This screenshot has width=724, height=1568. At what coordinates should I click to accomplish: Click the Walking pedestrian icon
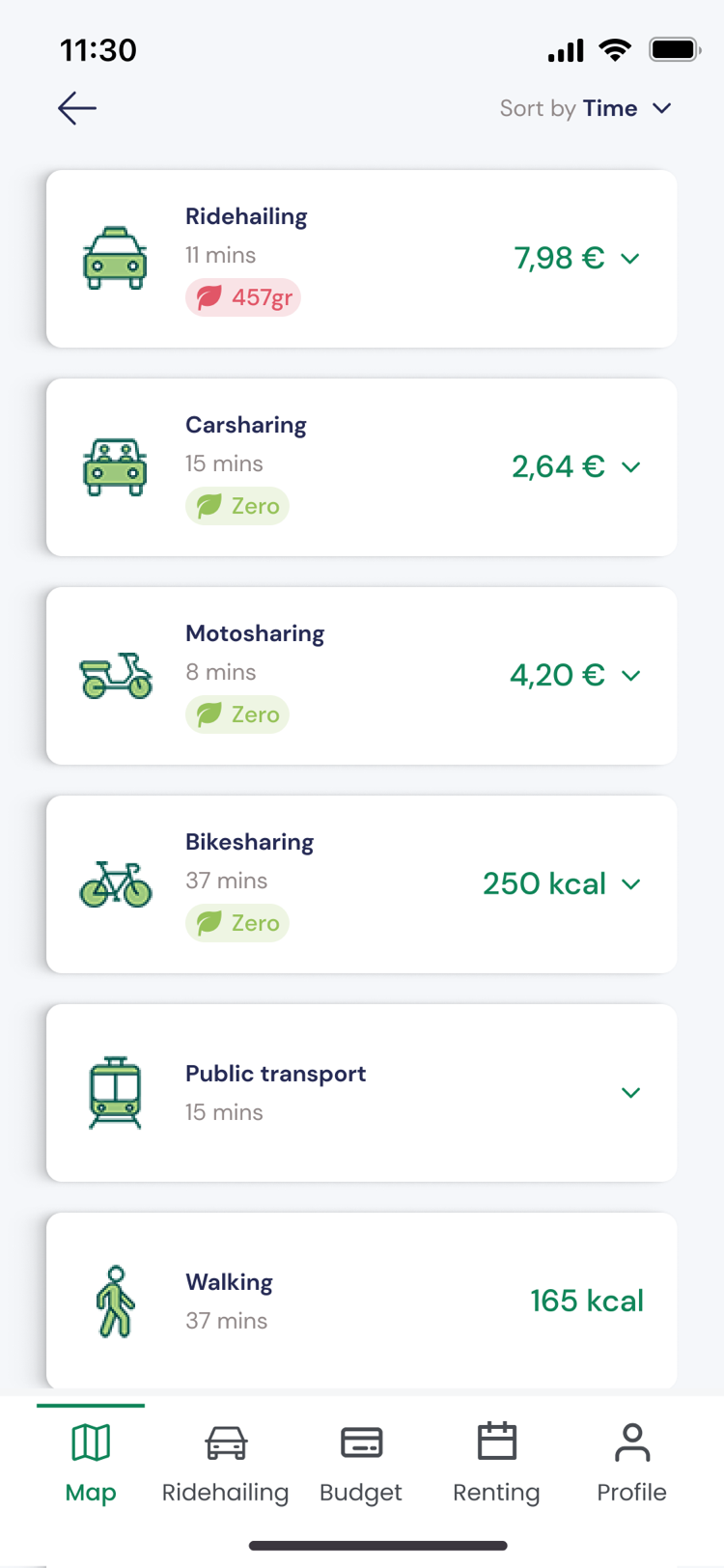(115, 1302)
